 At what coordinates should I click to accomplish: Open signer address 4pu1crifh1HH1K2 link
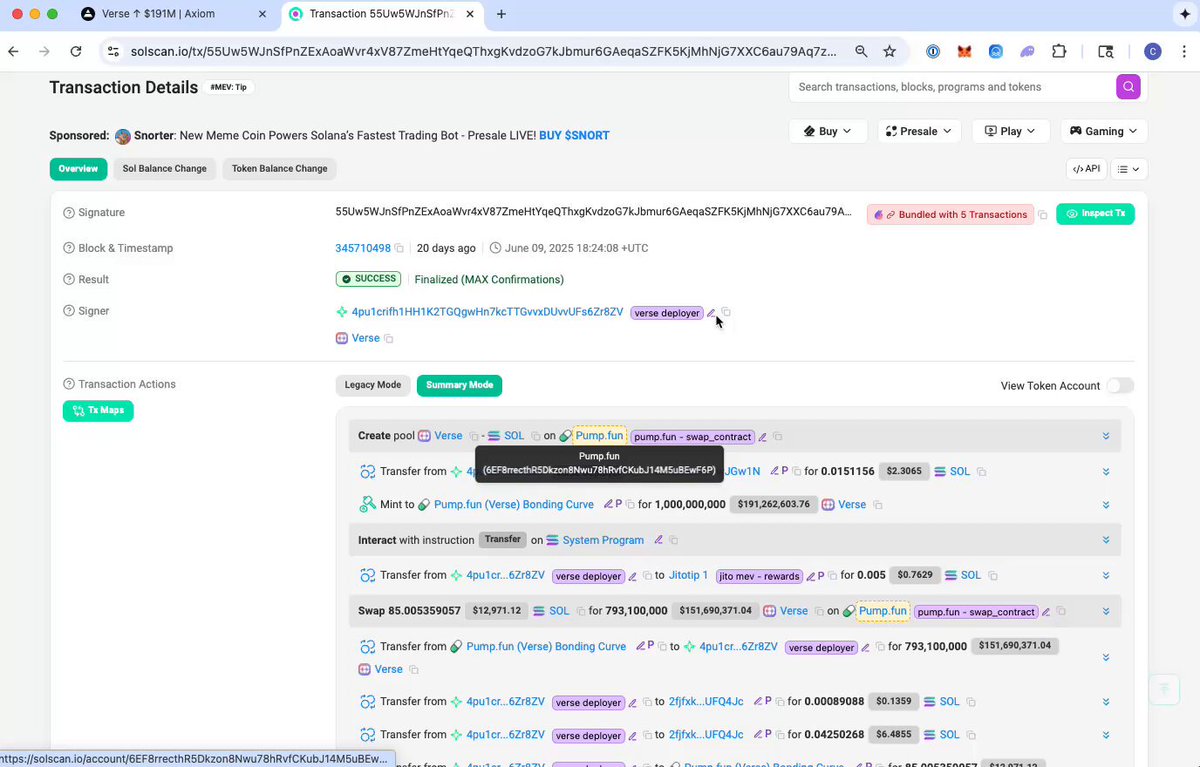click(x=487, y=313)
